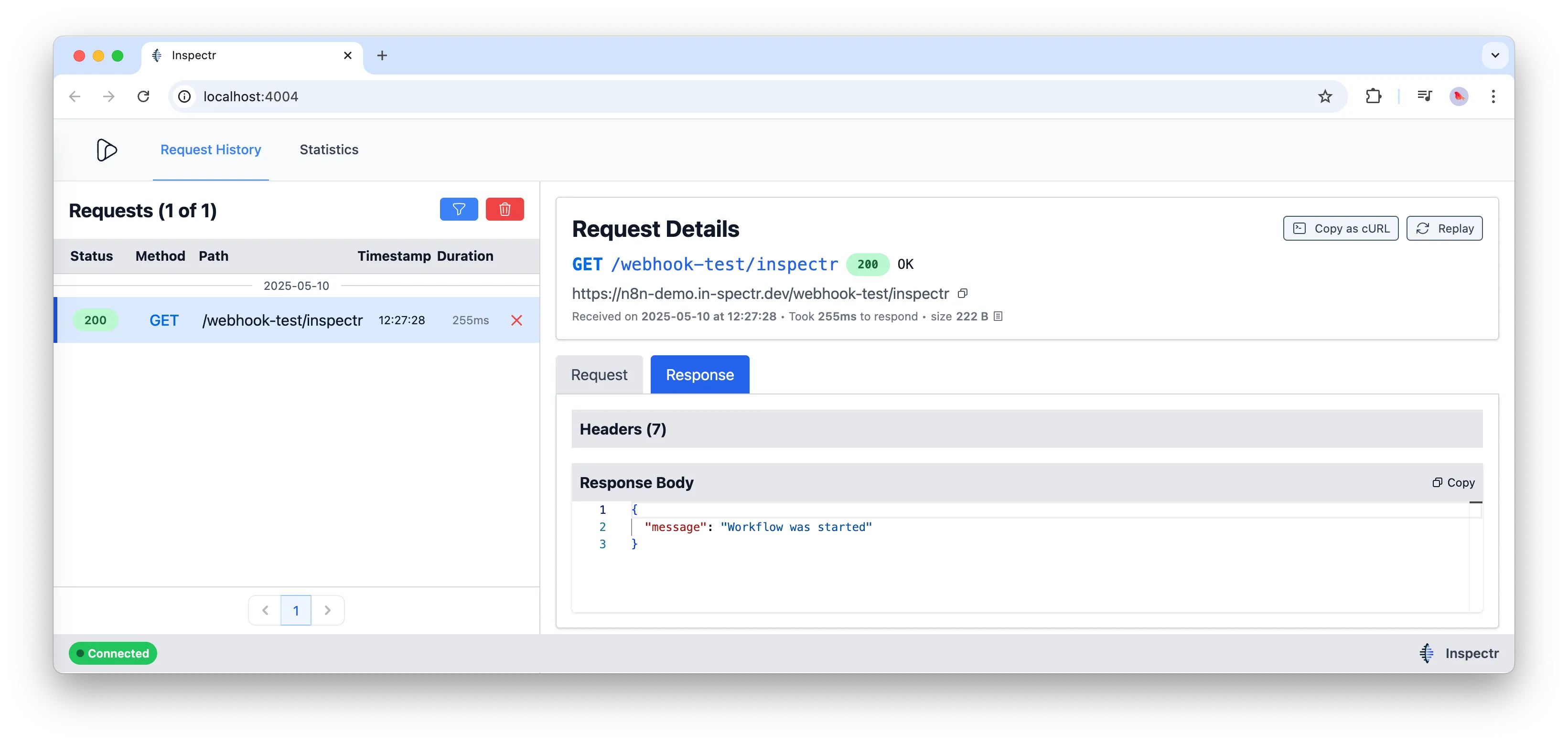The width and height of the screenshot is (1568, 744).
Task: Open the browser three-dot menu
Action: (1493, 96)
